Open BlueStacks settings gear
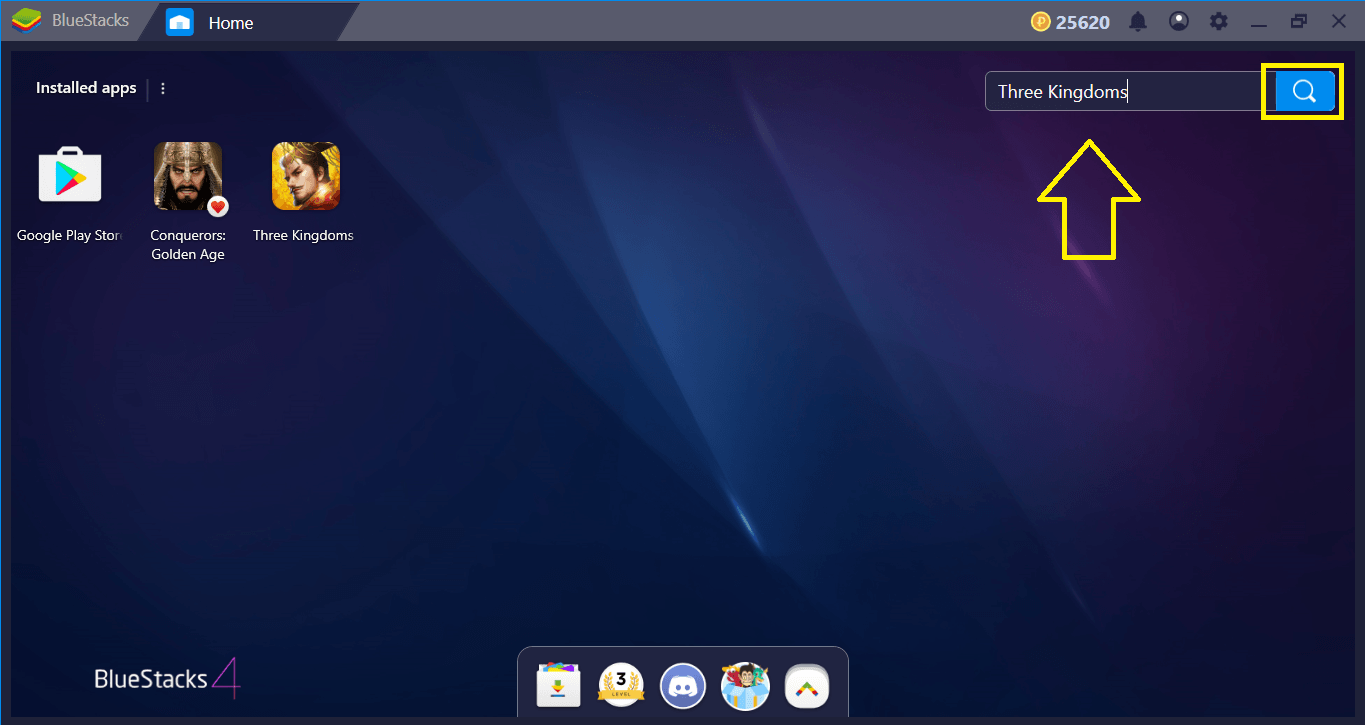Viewport: 1365px width, 725px height. tap(1218, 21)
